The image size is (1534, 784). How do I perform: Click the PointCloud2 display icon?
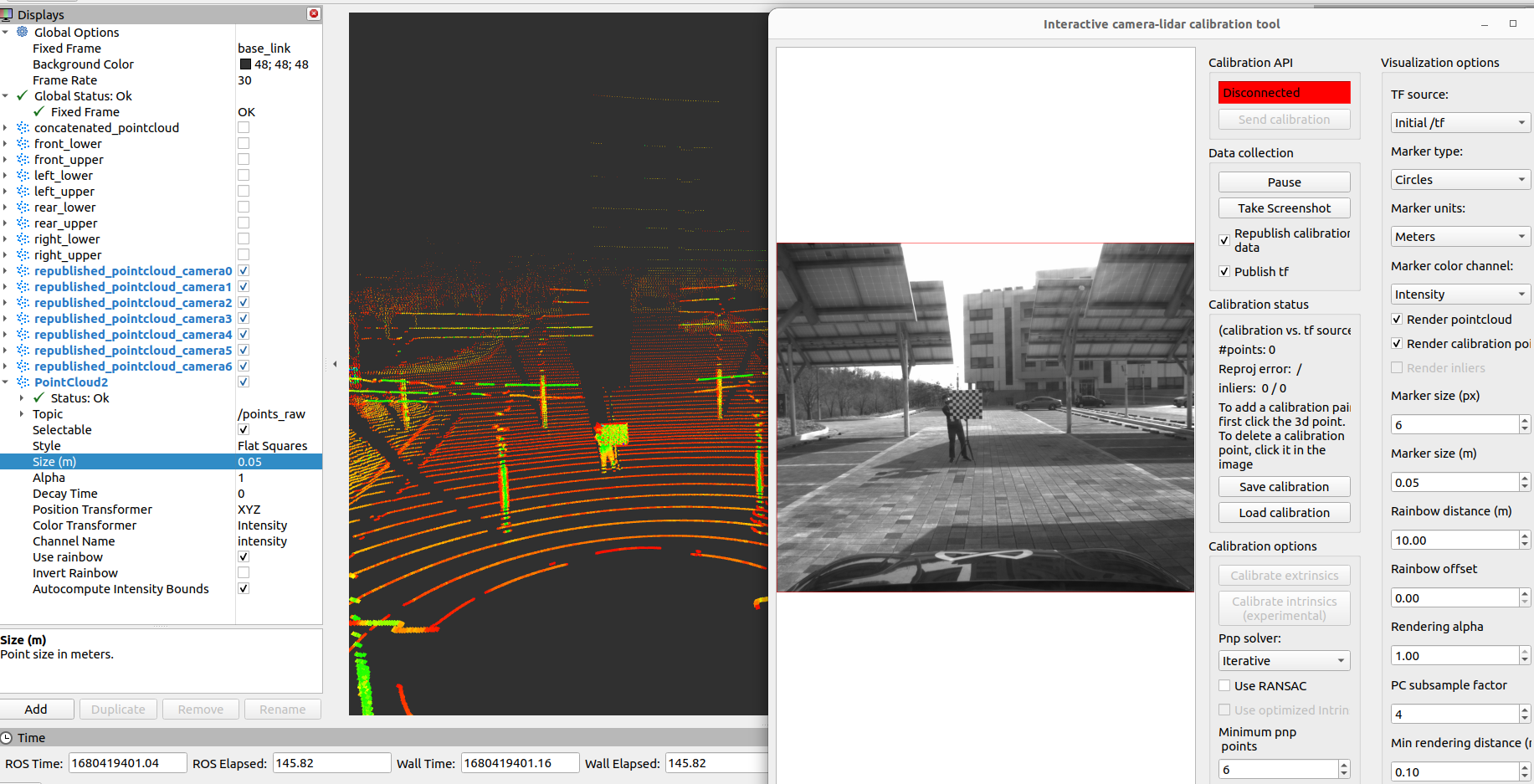(x=23, y=382)
